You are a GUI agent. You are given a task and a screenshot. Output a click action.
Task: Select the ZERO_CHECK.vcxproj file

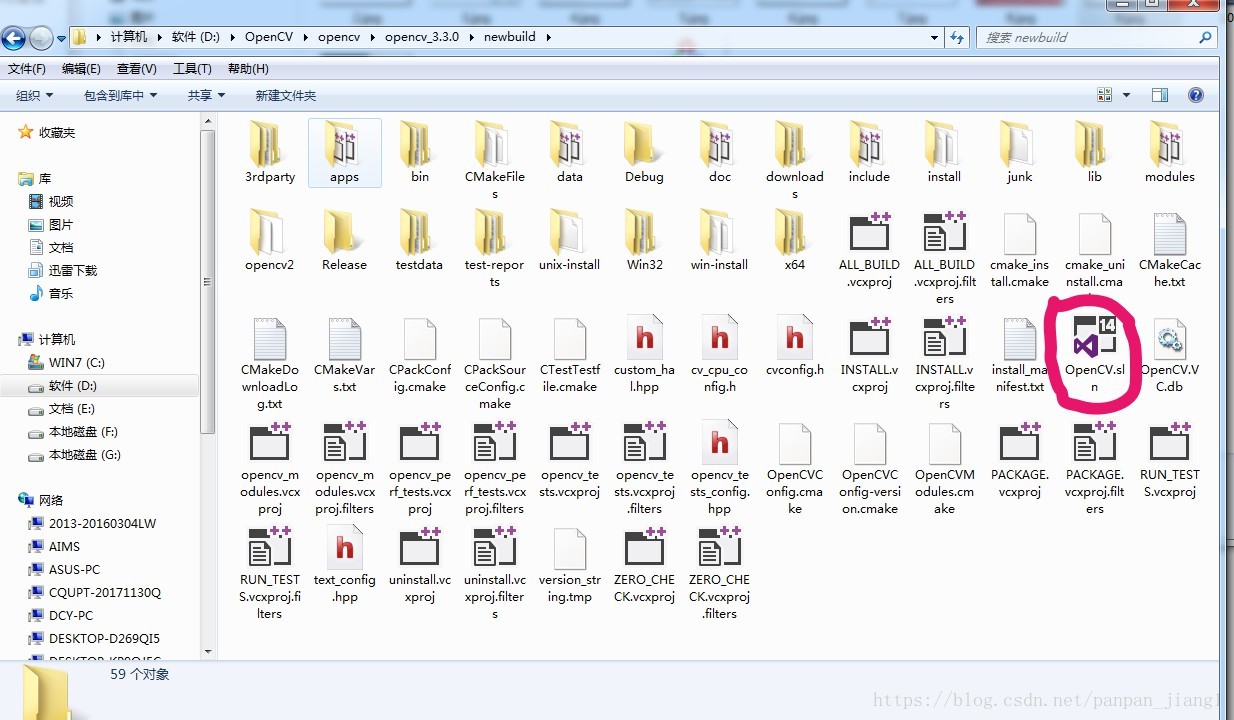pos(645,566)
